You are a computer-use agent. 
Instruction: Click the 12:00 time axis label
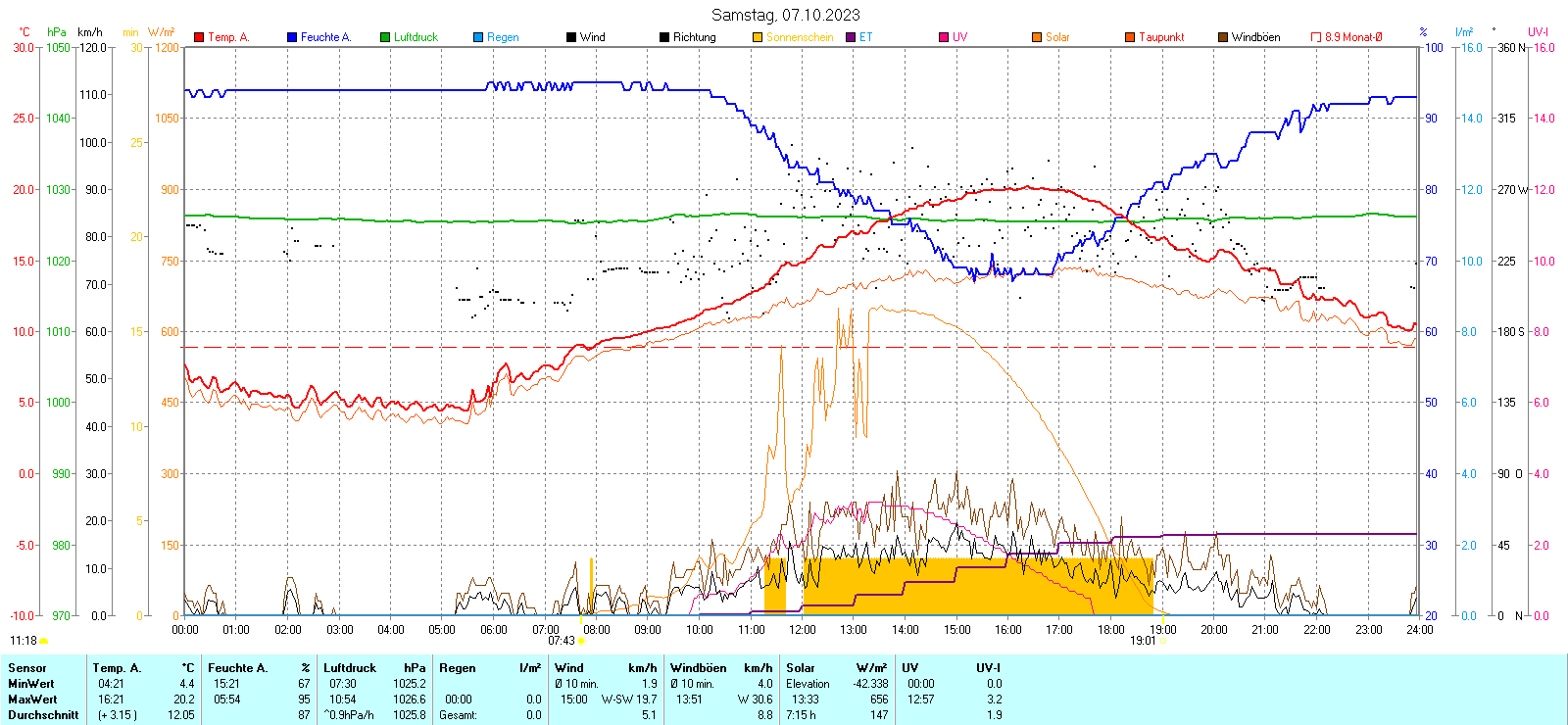803,630
